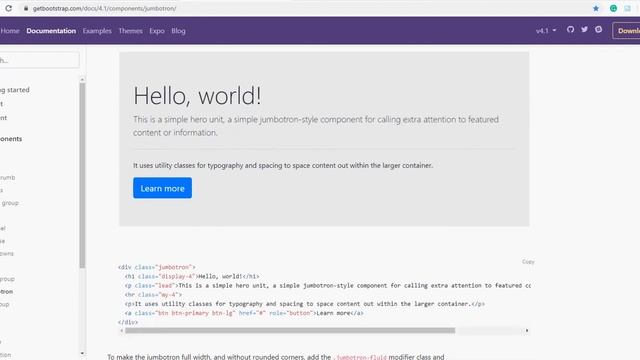Open Bootstrap's Twitter icon link
The image size is (640, 360).
coord(584,29)
